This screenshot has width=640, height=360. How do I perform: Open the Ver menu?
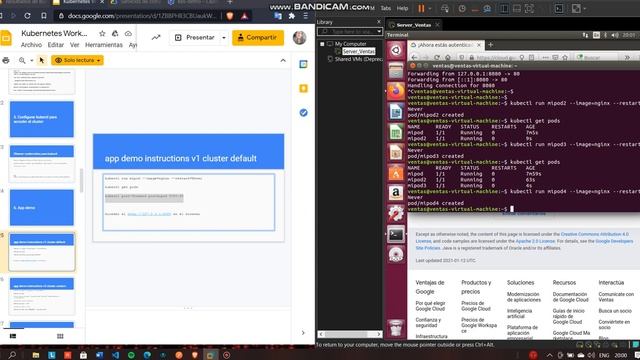click(x=74, y=45)
